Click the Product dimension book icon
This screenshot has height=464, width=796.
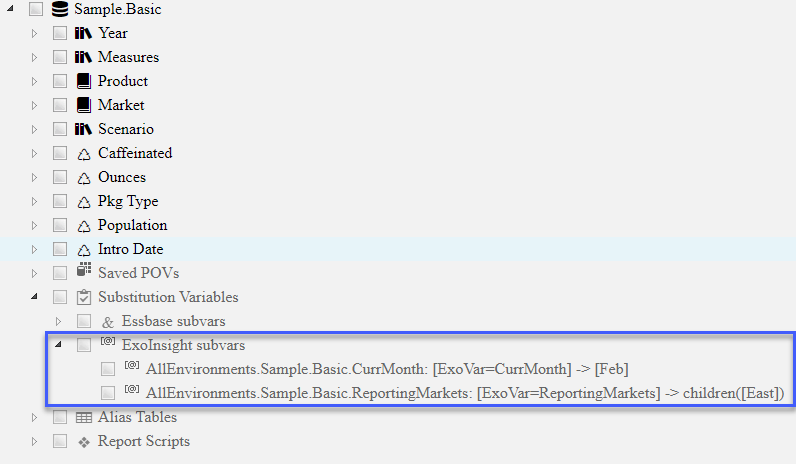pyautogui.click(x=83, y=81)
